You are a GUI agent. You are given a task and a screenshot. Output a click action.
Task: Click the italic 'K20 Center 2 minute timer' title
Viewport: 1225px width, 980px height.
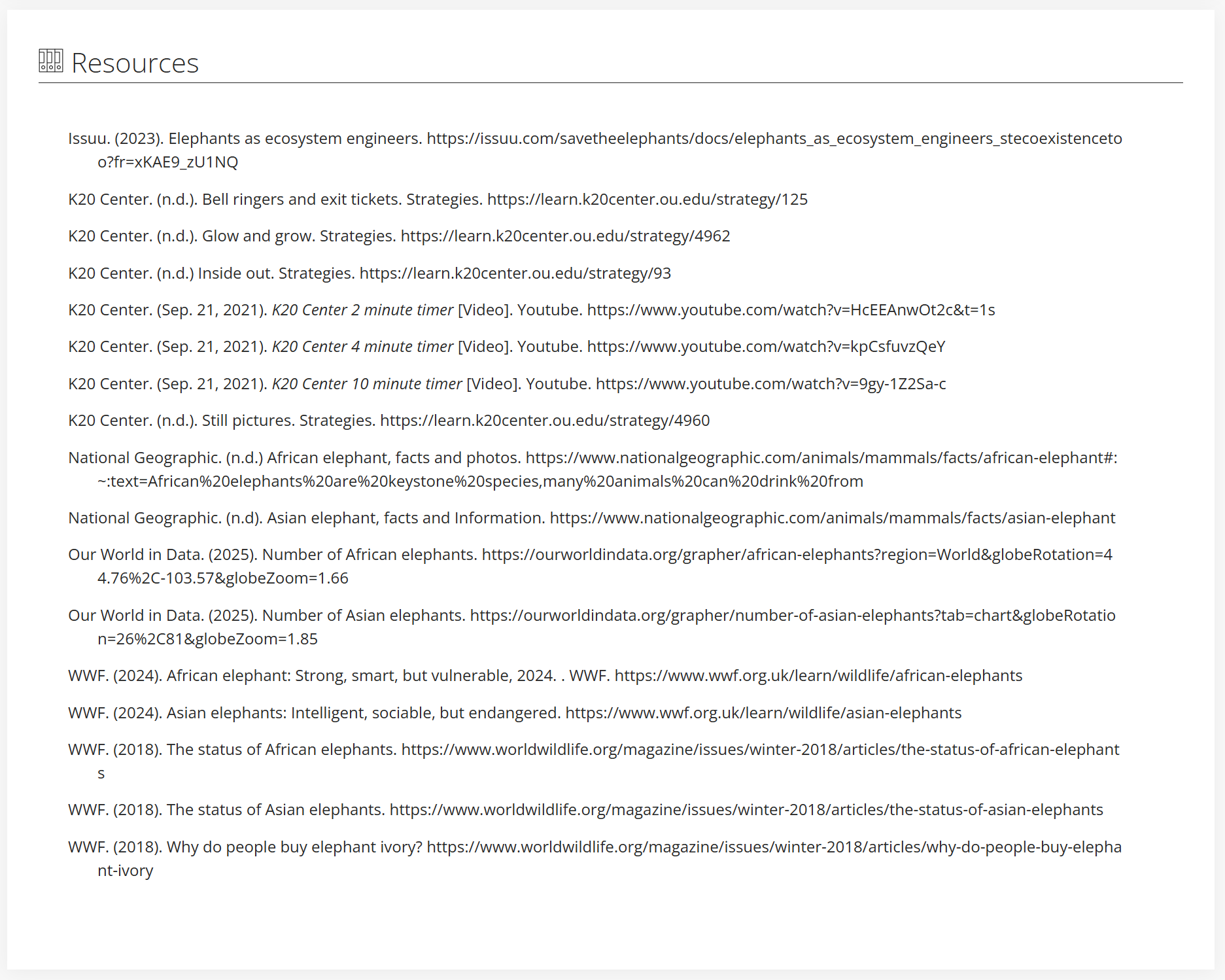coord(362,310)
